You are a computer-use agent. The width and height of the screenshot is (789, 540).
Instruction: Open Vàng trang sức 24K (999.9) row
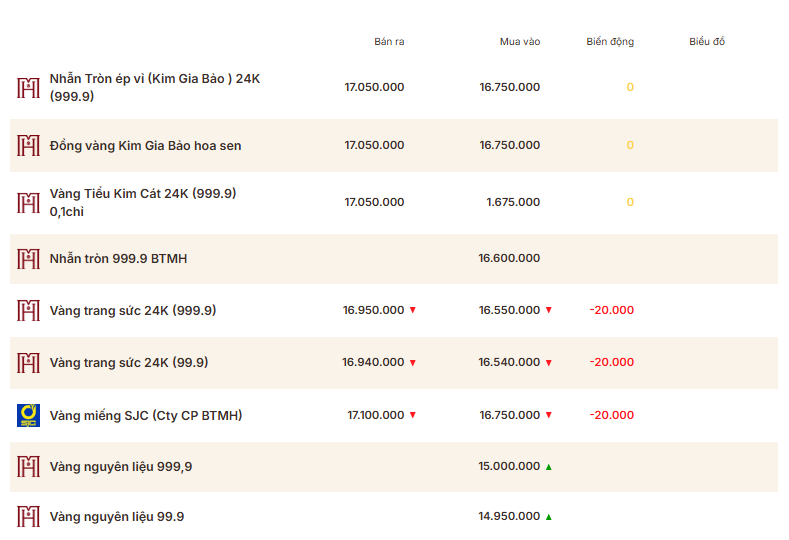tap(132, 311)
